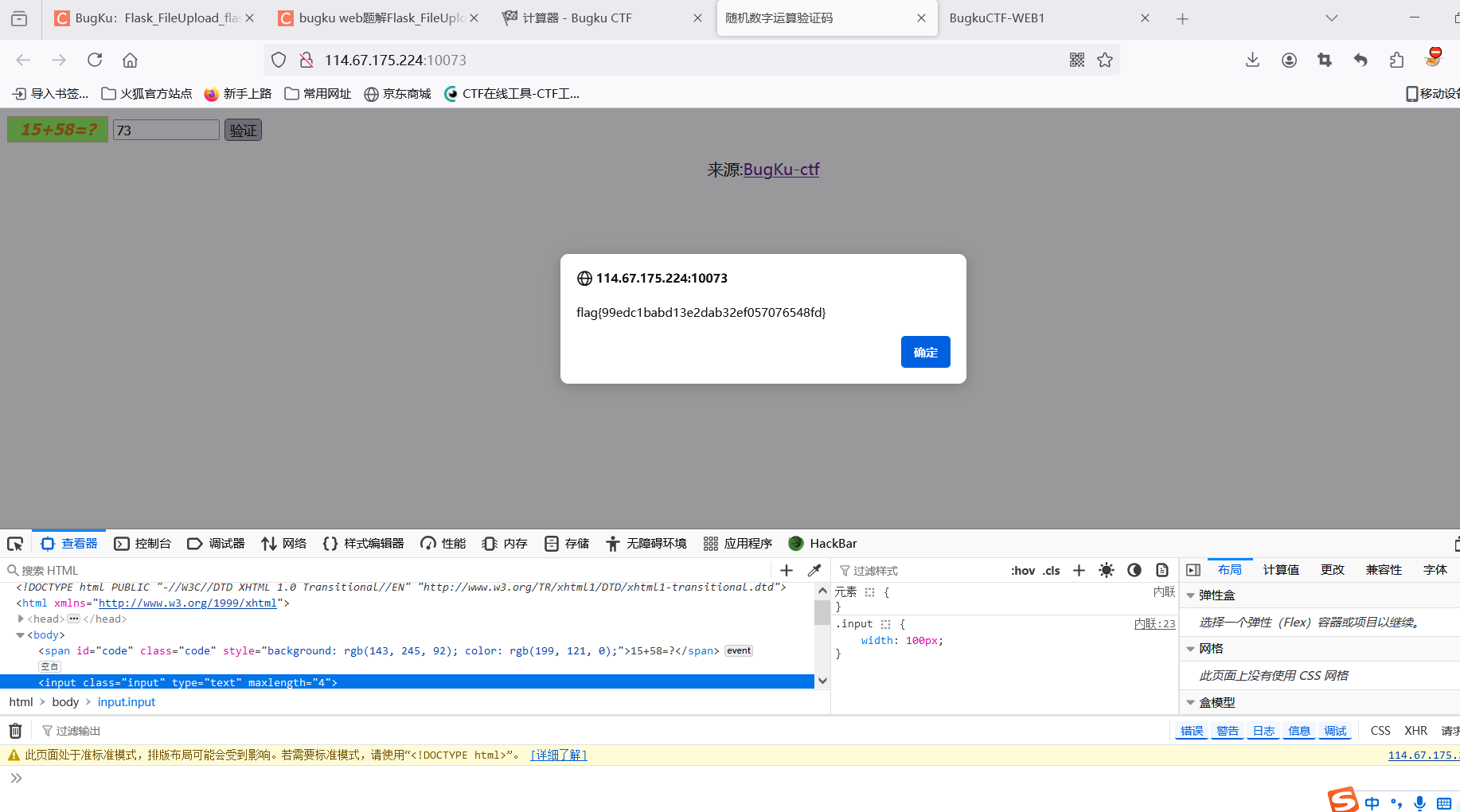Collapse the 弹性盒 section in Layout panel
Image resolution: width=1460 pixels, height=812 pixels.
(1190, 595)
